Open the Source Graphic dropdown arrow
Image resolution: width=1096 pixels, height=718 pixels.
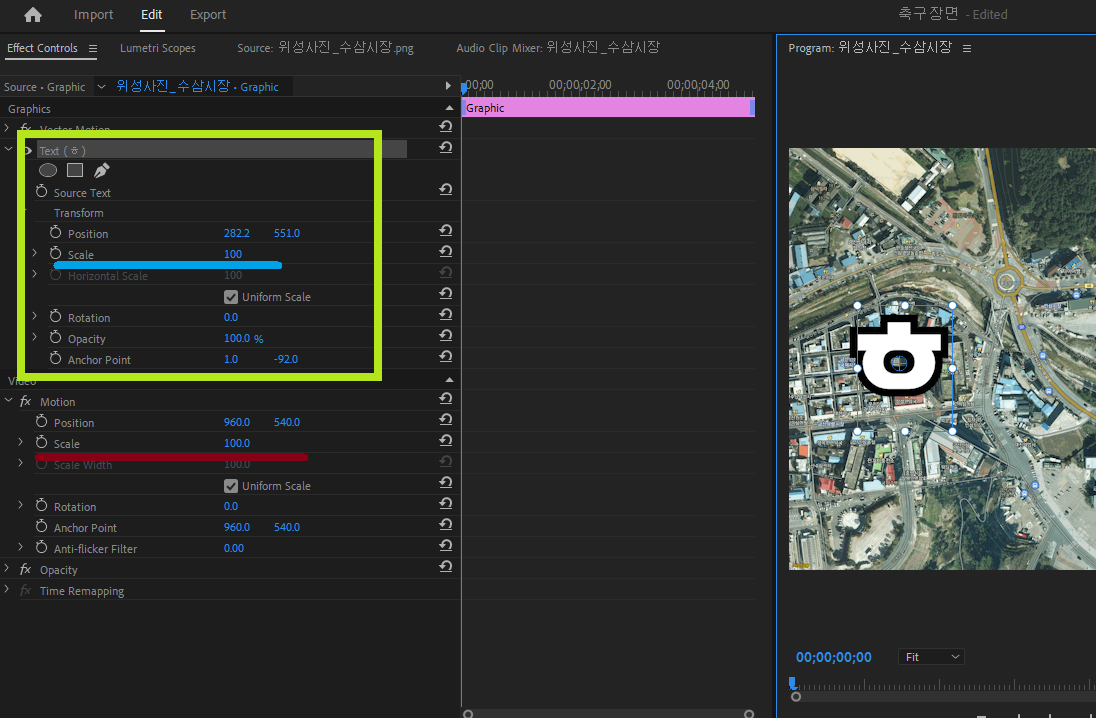[101, 87]
